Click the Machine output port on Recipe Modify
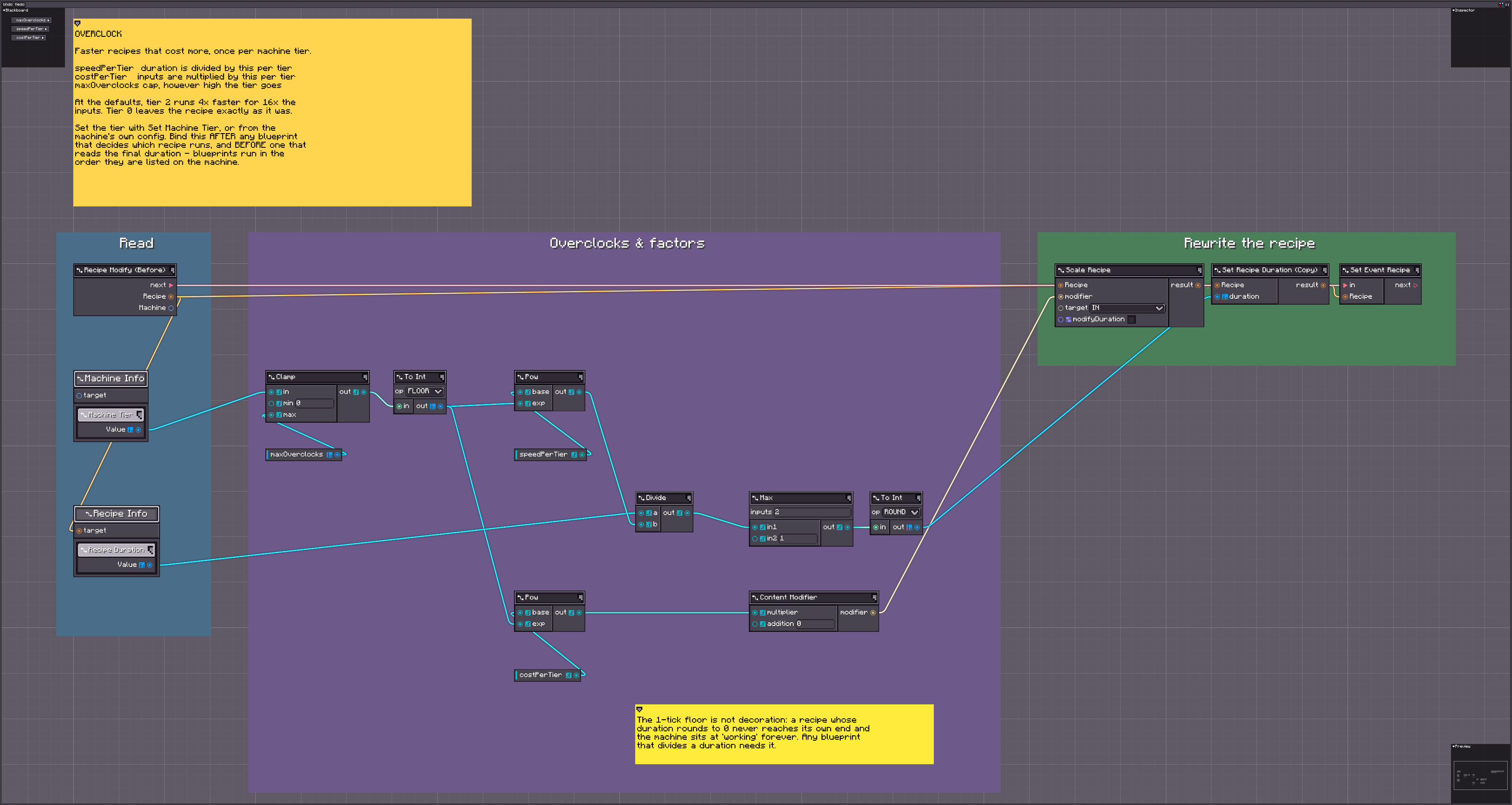The width and height of the screenshot is (1512, 805). 171,308
